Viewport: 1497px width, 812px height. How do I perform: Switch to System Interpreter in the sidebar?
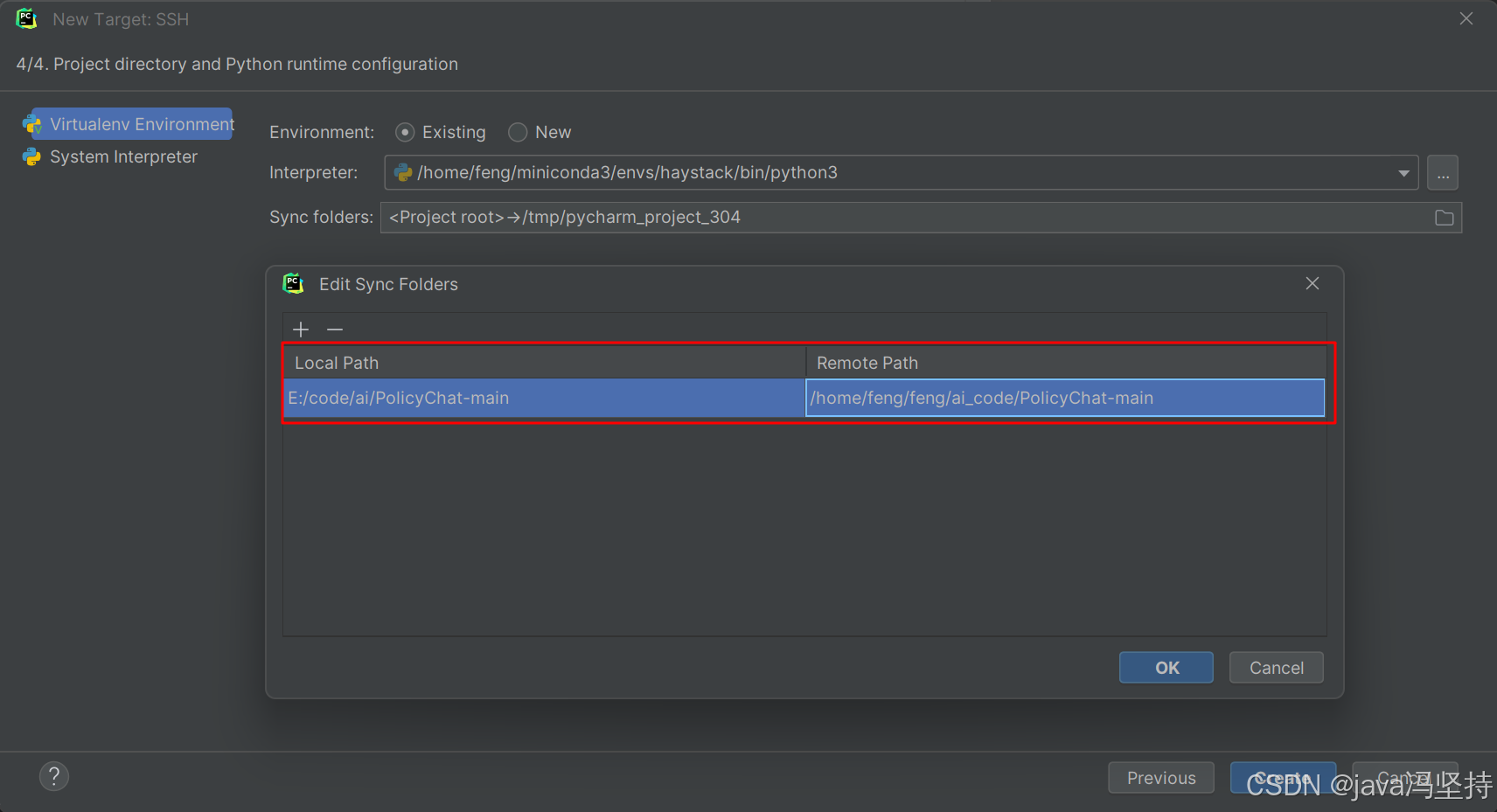[122, 156]
